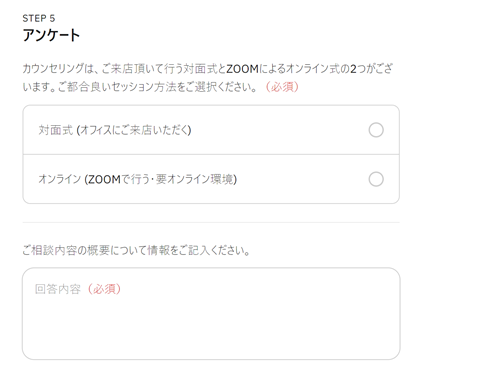Image resolution: width=500 pixels, height=370 pixels.
Task: Click the empty lower part of the answer box
Action: coord(211,333)
